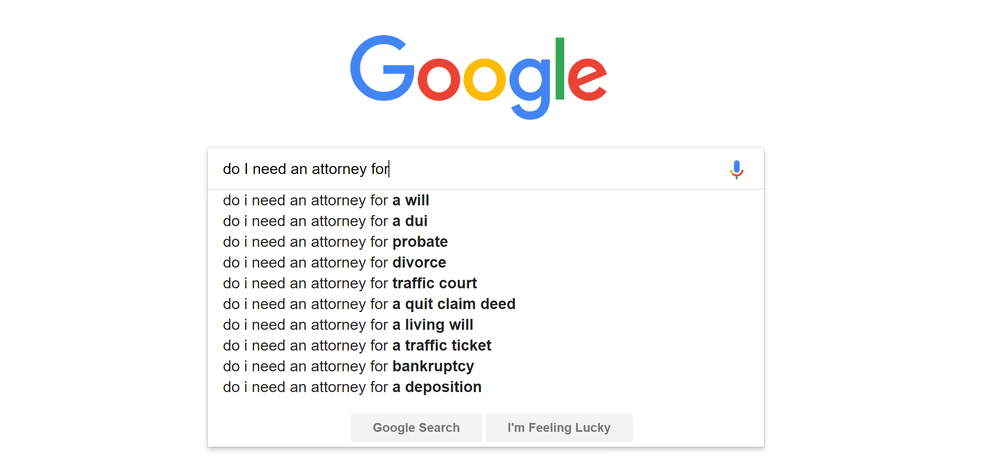Place cursor after 'for' in search box
The image size is (1000, 456).
[389, 170]
